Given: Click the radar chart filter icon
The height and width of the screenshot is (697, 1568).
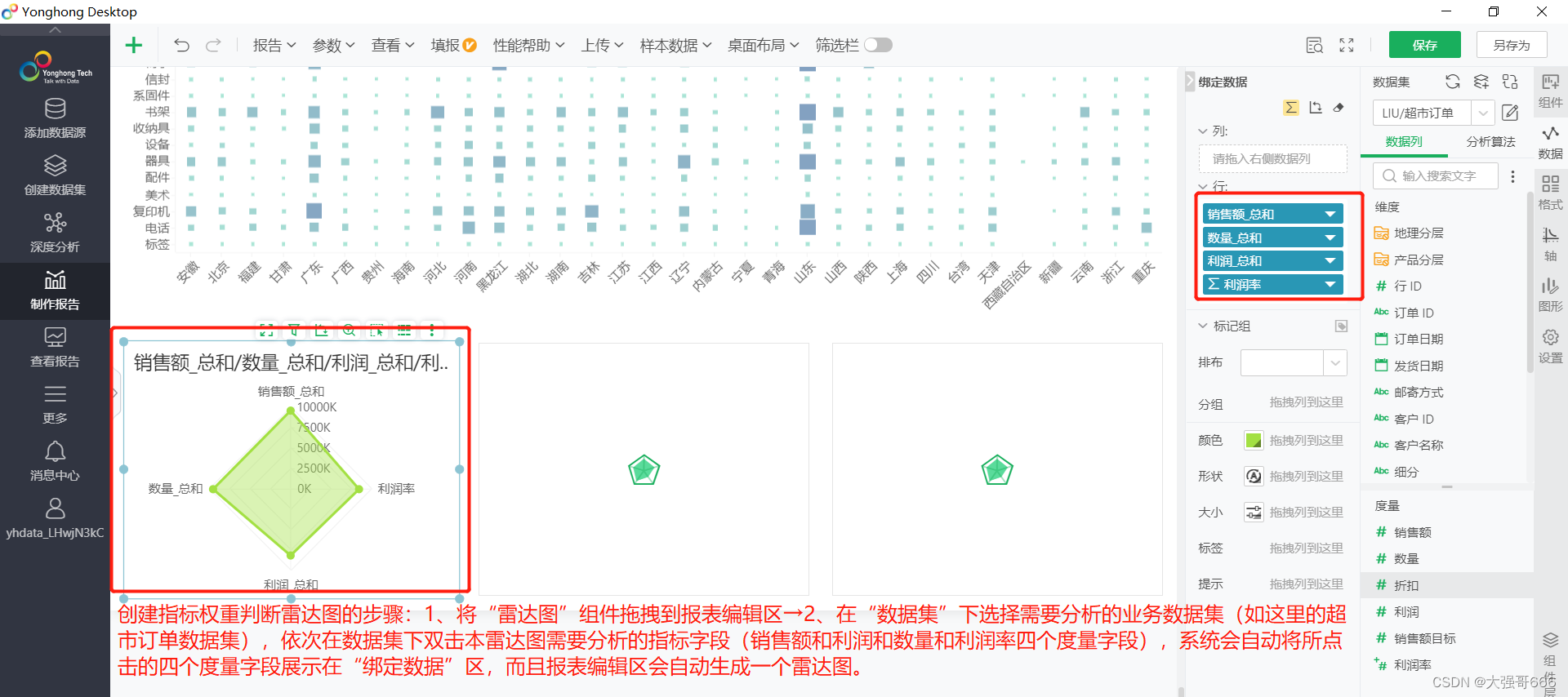Looking at the screenshot, I should click(294, 331).
